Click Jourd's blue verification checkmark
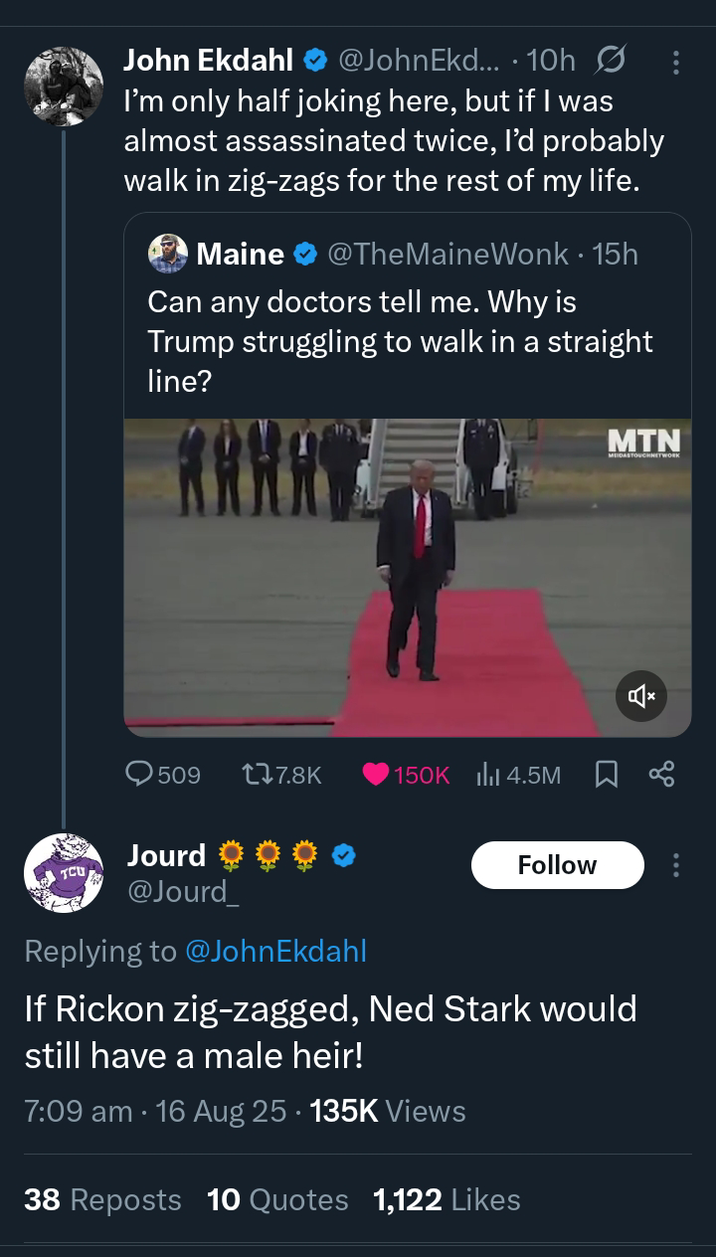 344,856
